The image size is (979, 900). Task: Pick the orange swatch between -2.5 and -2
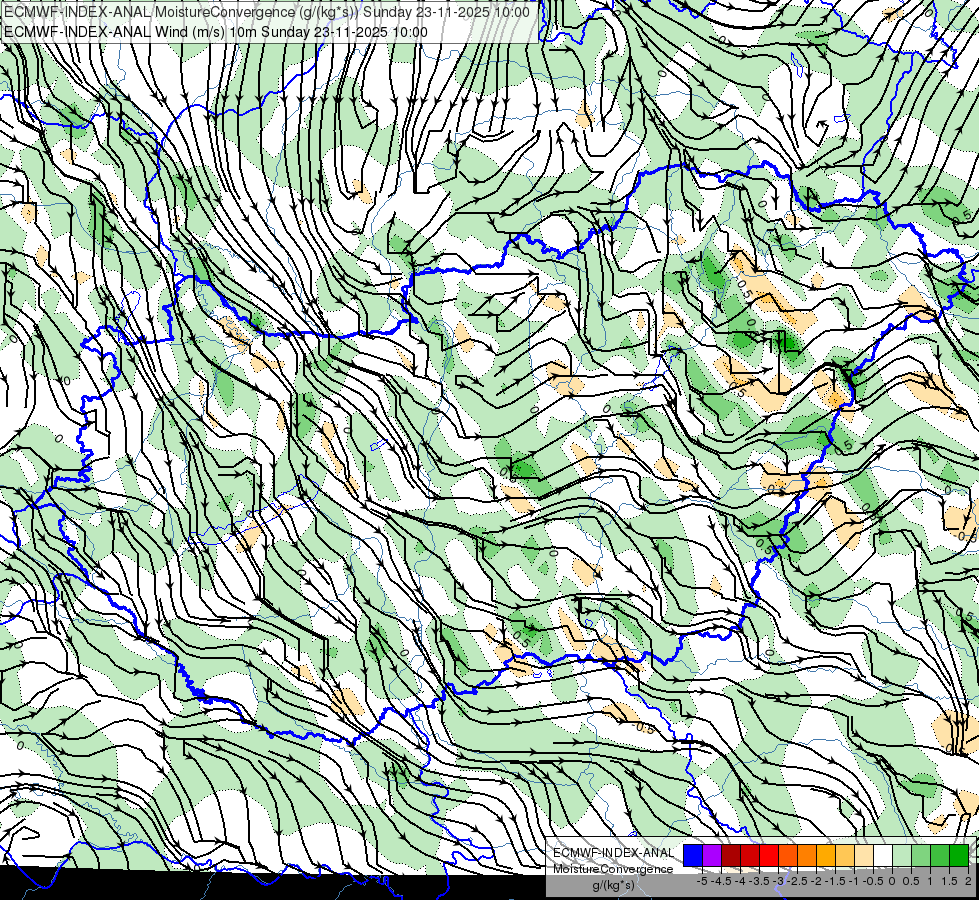807,855
